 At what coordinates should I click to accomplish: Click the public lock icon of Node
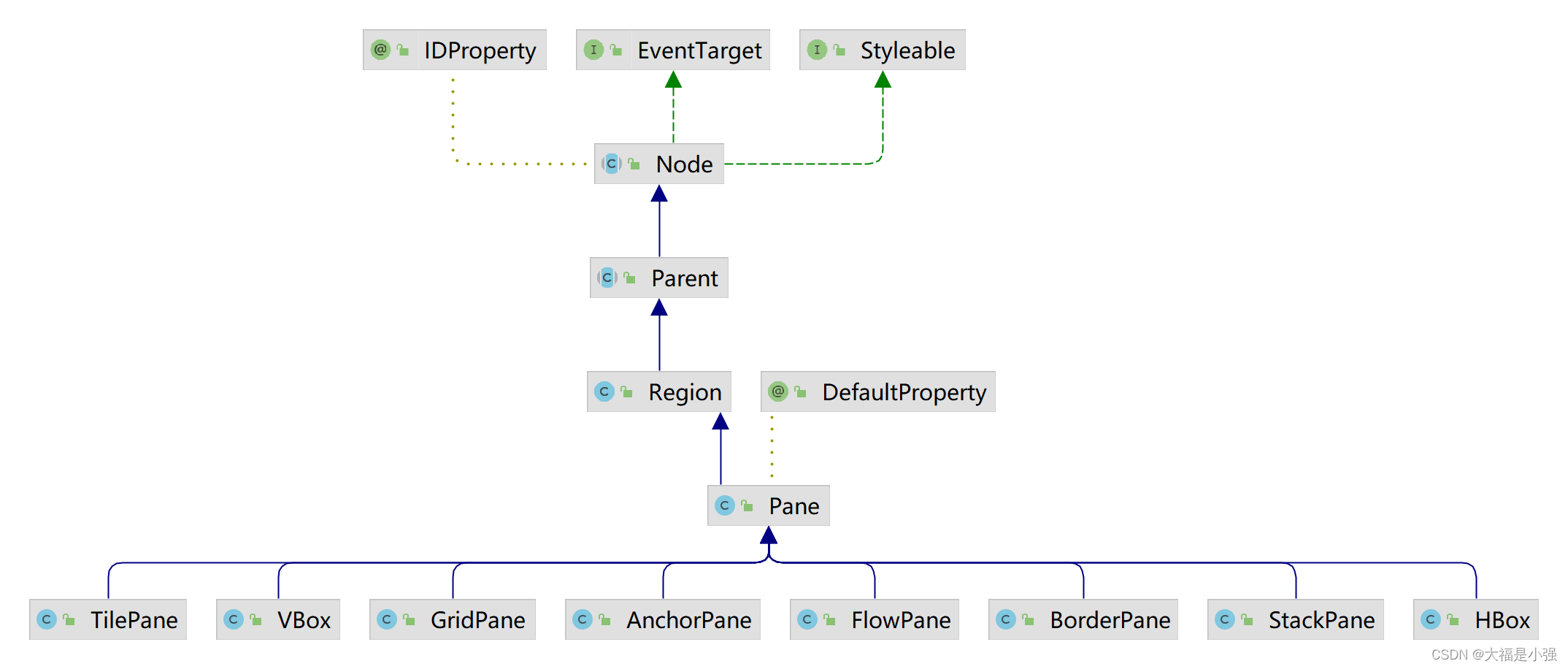634,164
